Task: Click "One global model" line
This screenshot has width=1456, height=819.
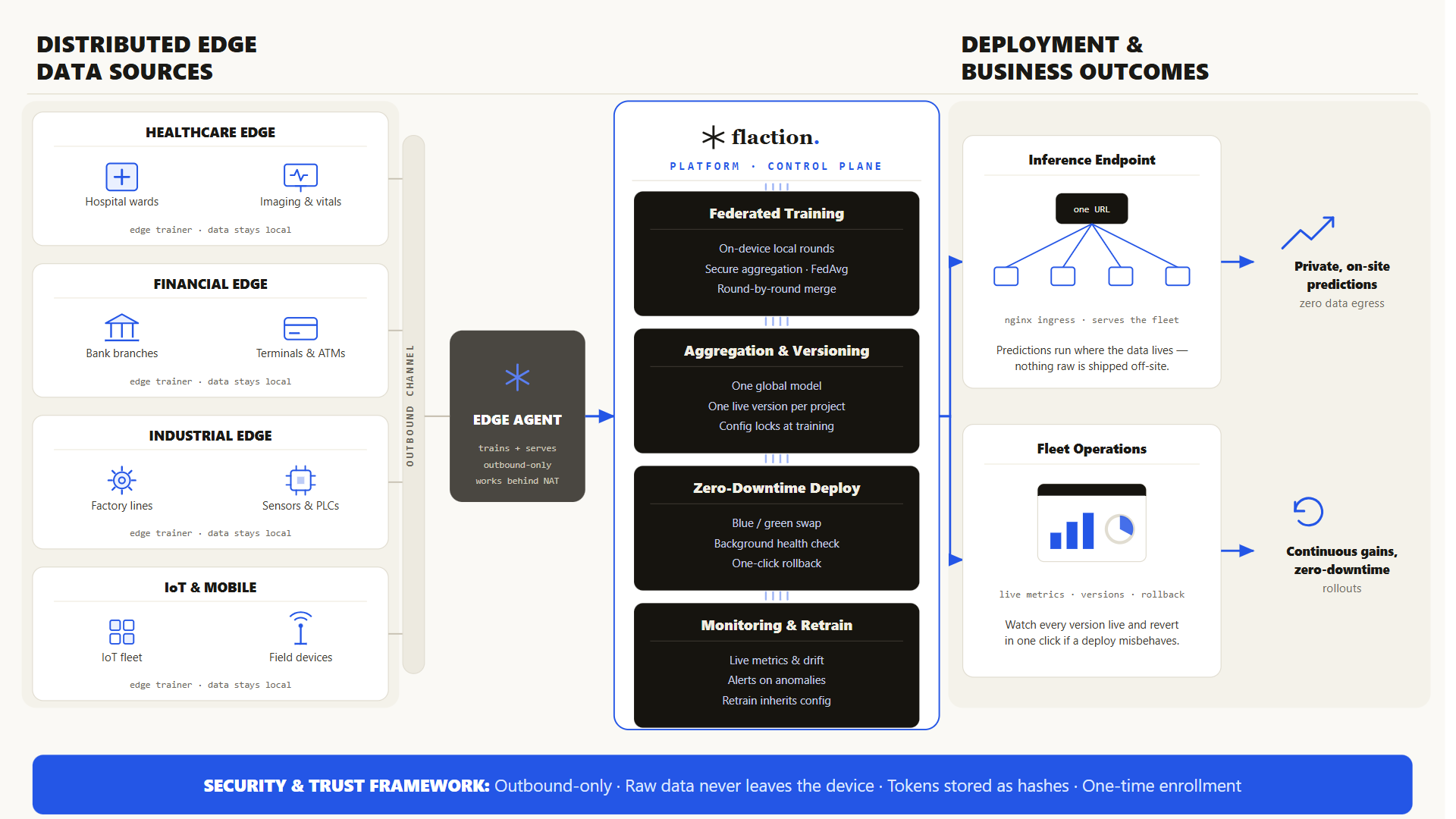Action: [x=777, y=386]
